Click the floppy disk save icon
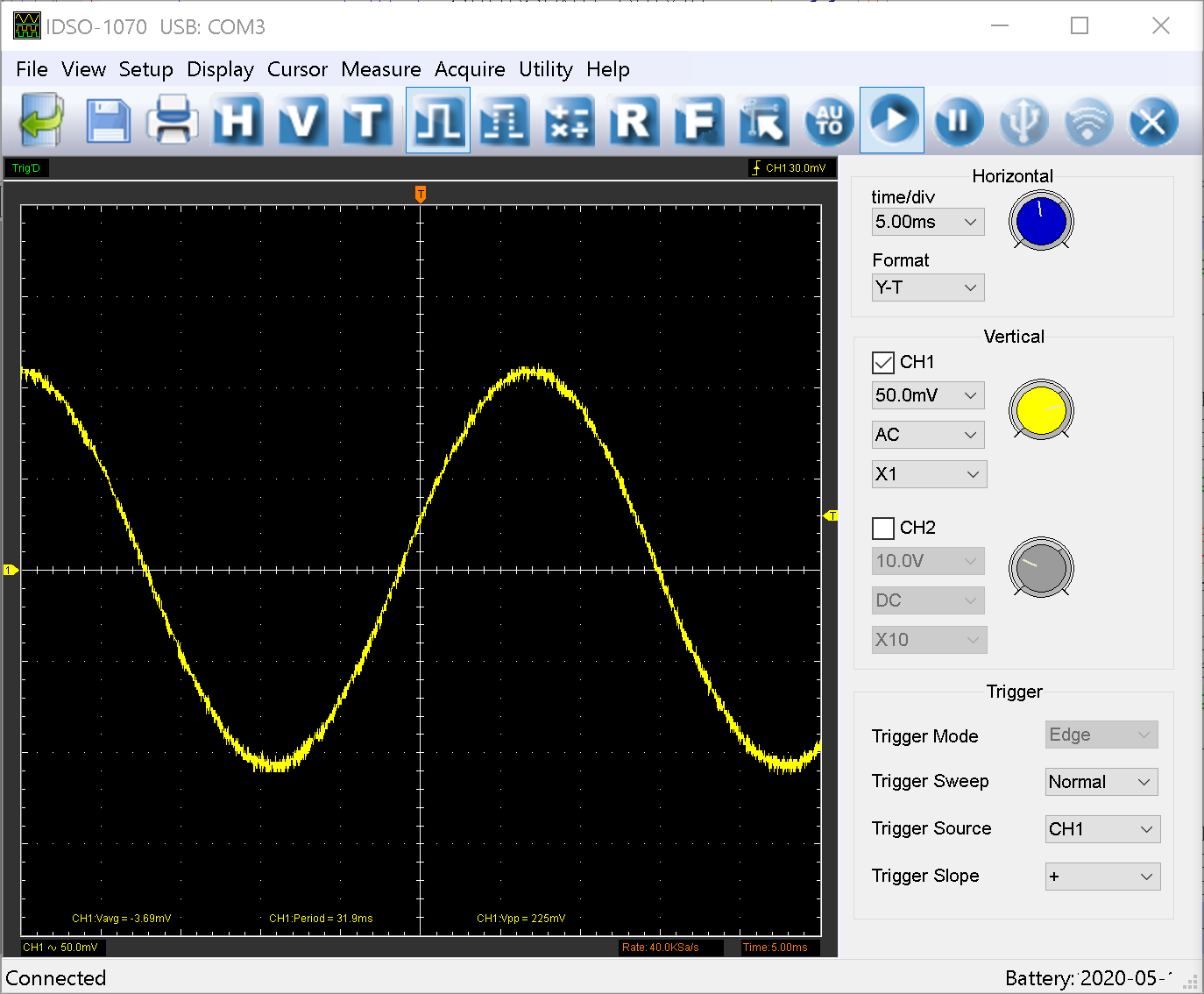The image size is (1204, 994). coord(108,120)
